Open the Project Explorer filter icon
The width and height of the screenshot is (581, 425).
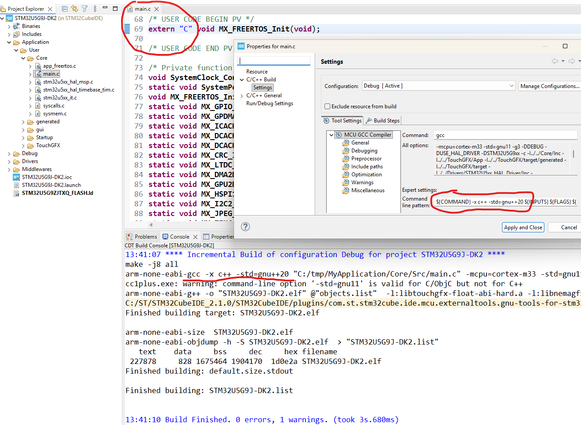84,9
